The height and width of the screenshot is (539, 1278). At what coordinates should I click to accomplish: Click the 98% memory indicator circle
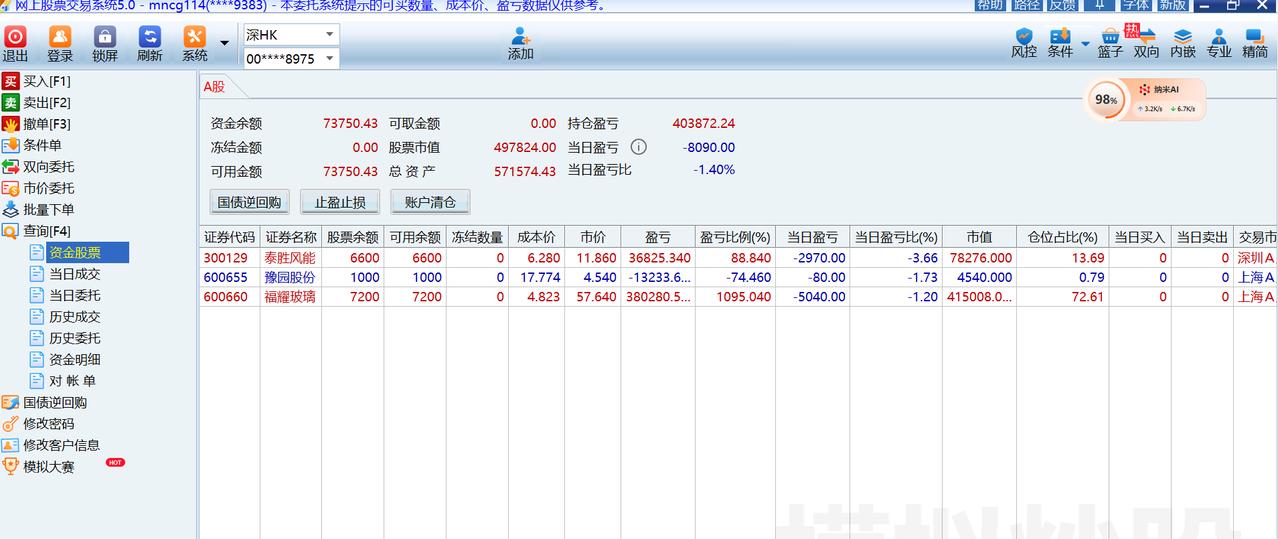tap(1106, 100)
